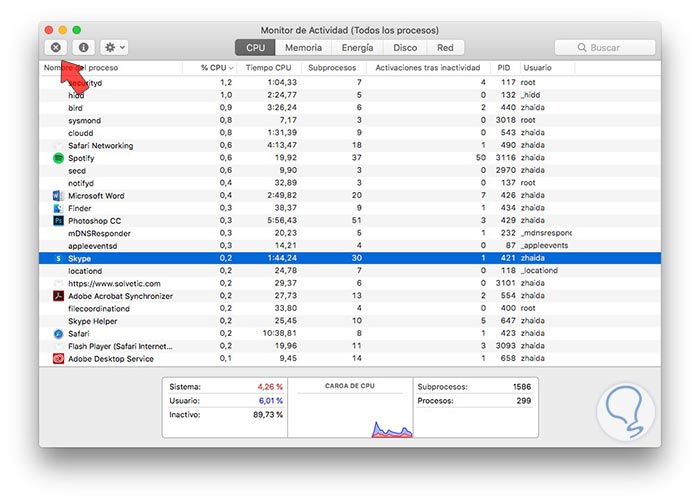700x503 pixels.
Task: Sort by Subprocesos column header
Action: pyautogui.click(x=332, y=68)
